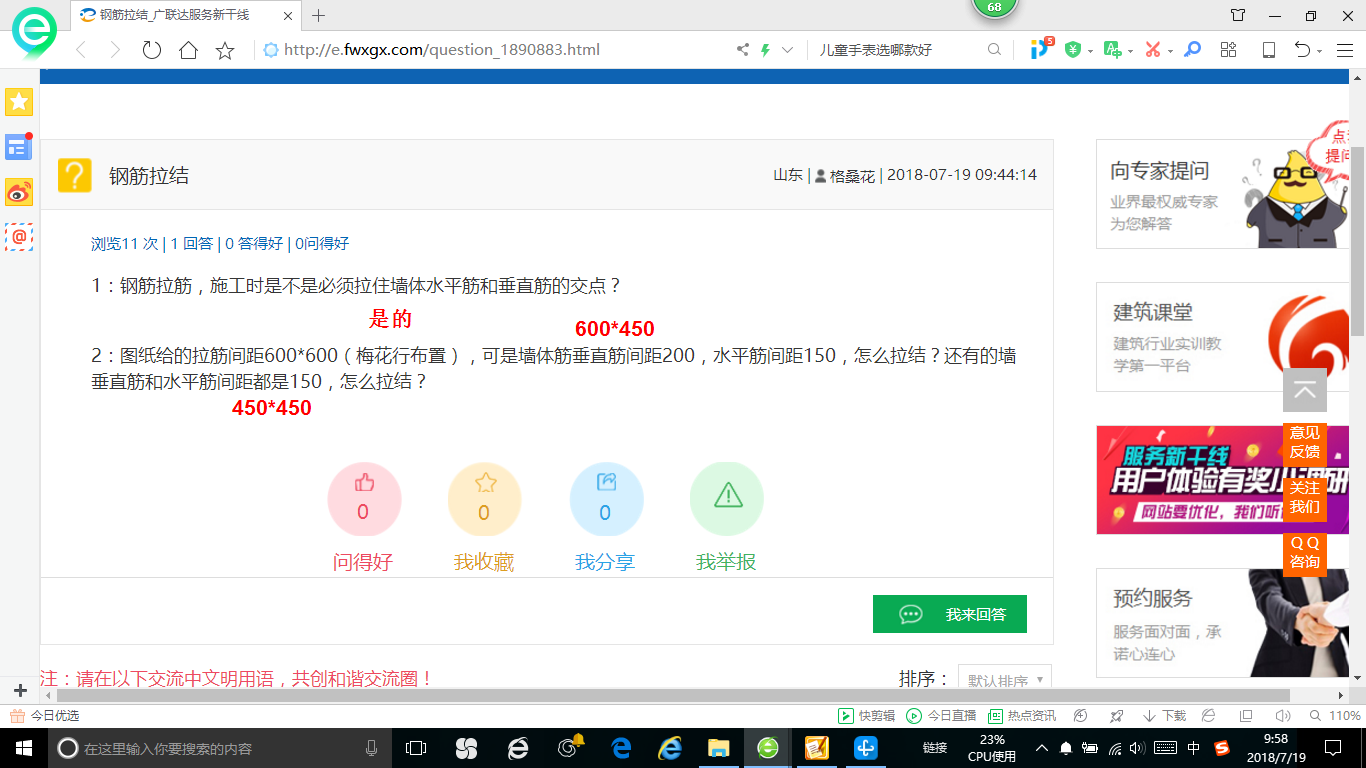This screenshot has width=1366, height=768.
Task: Expand the undo closed tab dropdown
Action: point(1320,50)
